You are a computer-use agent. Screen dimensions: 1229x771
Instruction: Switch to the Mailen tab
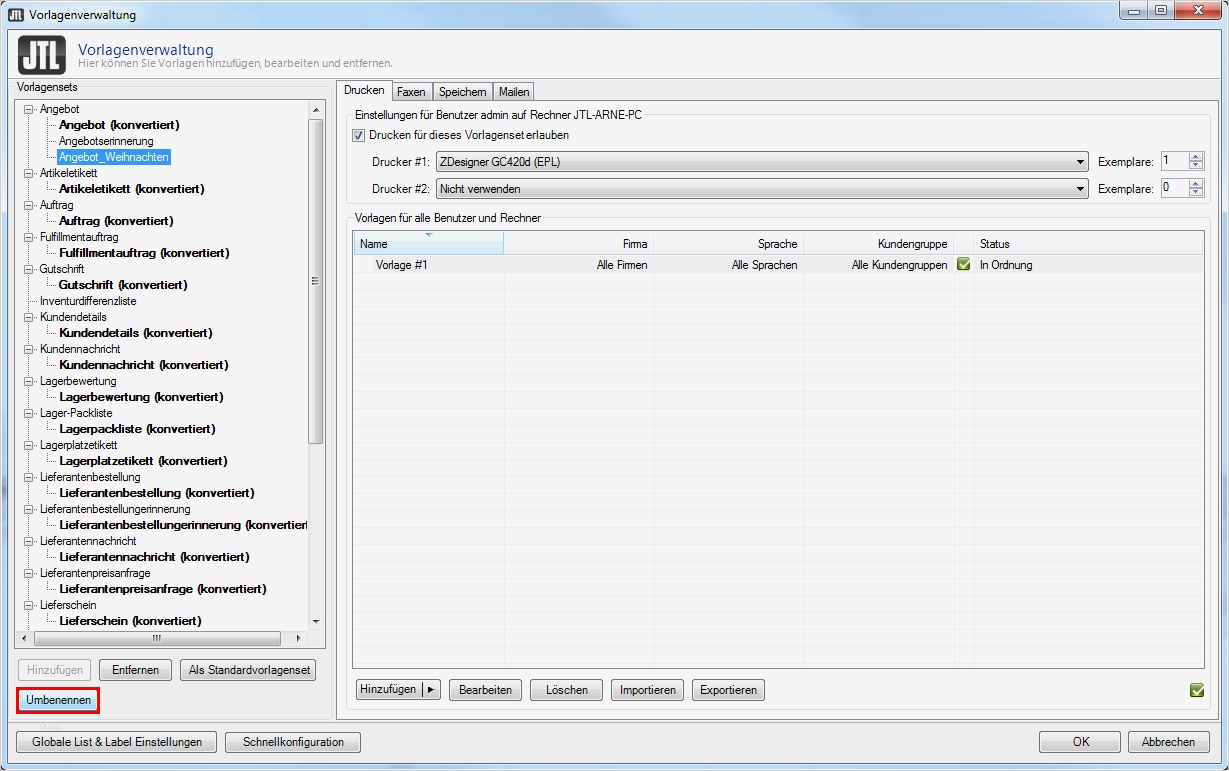[514, 92]
